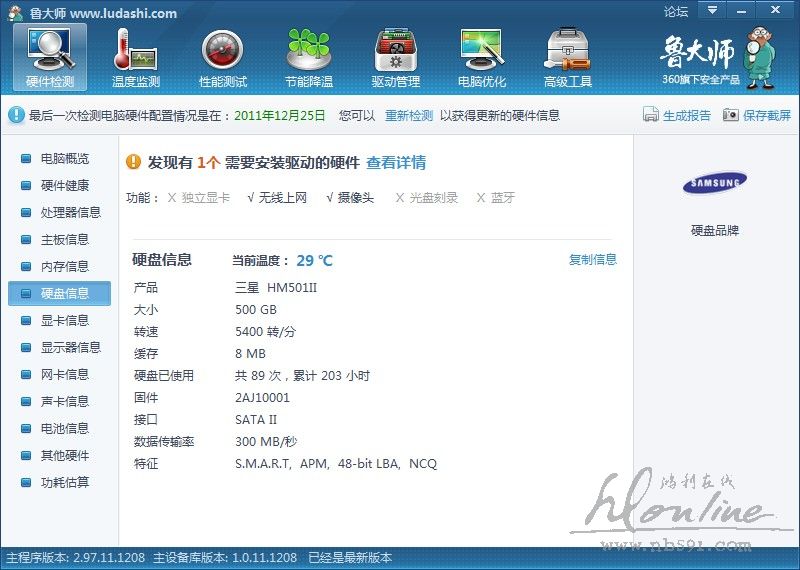Screen dimensions: 800x570
Task: Click the 复制信息 copy info link
Action: coord(593,259)
